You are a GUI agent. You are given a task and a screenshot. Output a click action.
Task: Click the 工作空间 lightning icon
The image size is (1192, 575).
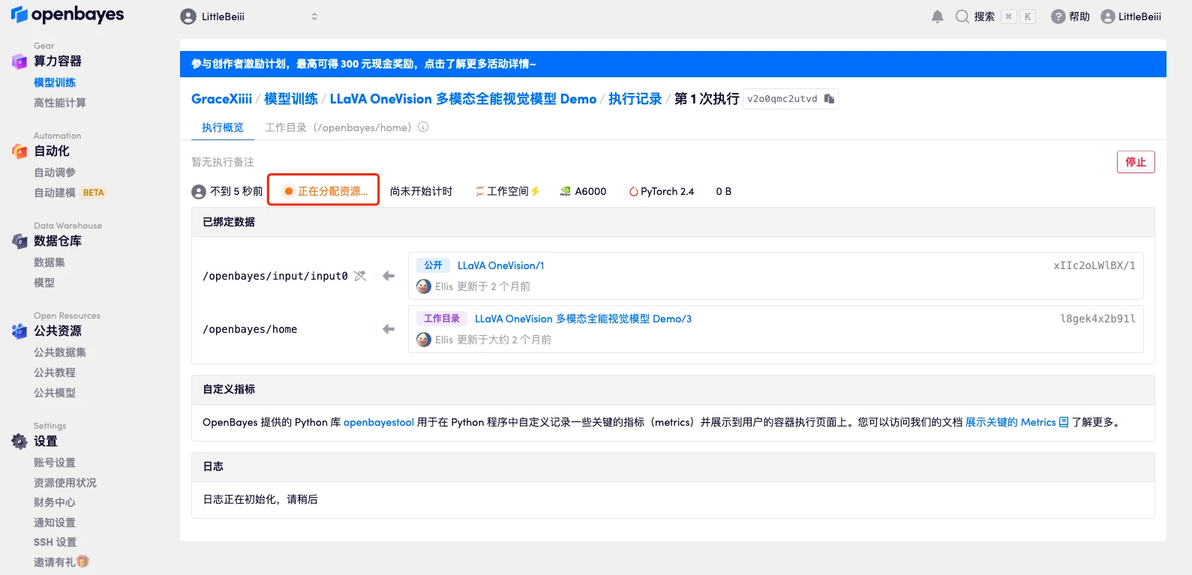click(x=534, y=192)
